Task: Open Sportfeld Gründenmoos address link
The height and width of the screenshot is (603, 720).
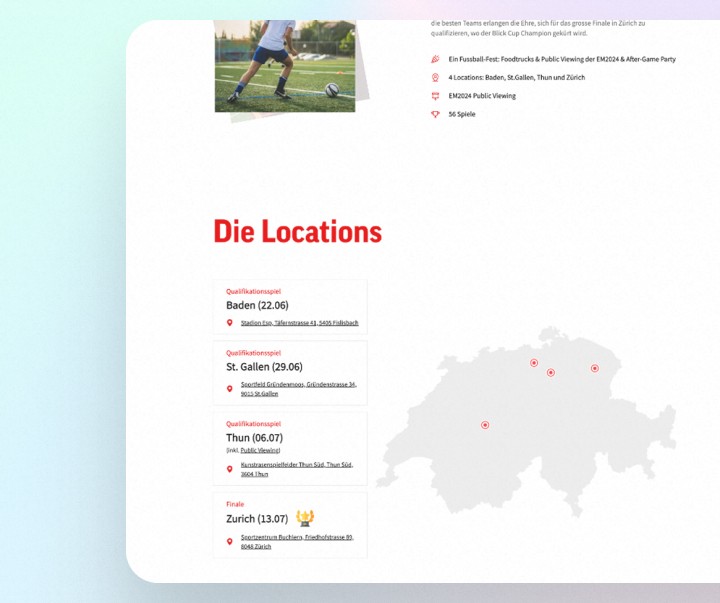Action: [x=298, y=389]
